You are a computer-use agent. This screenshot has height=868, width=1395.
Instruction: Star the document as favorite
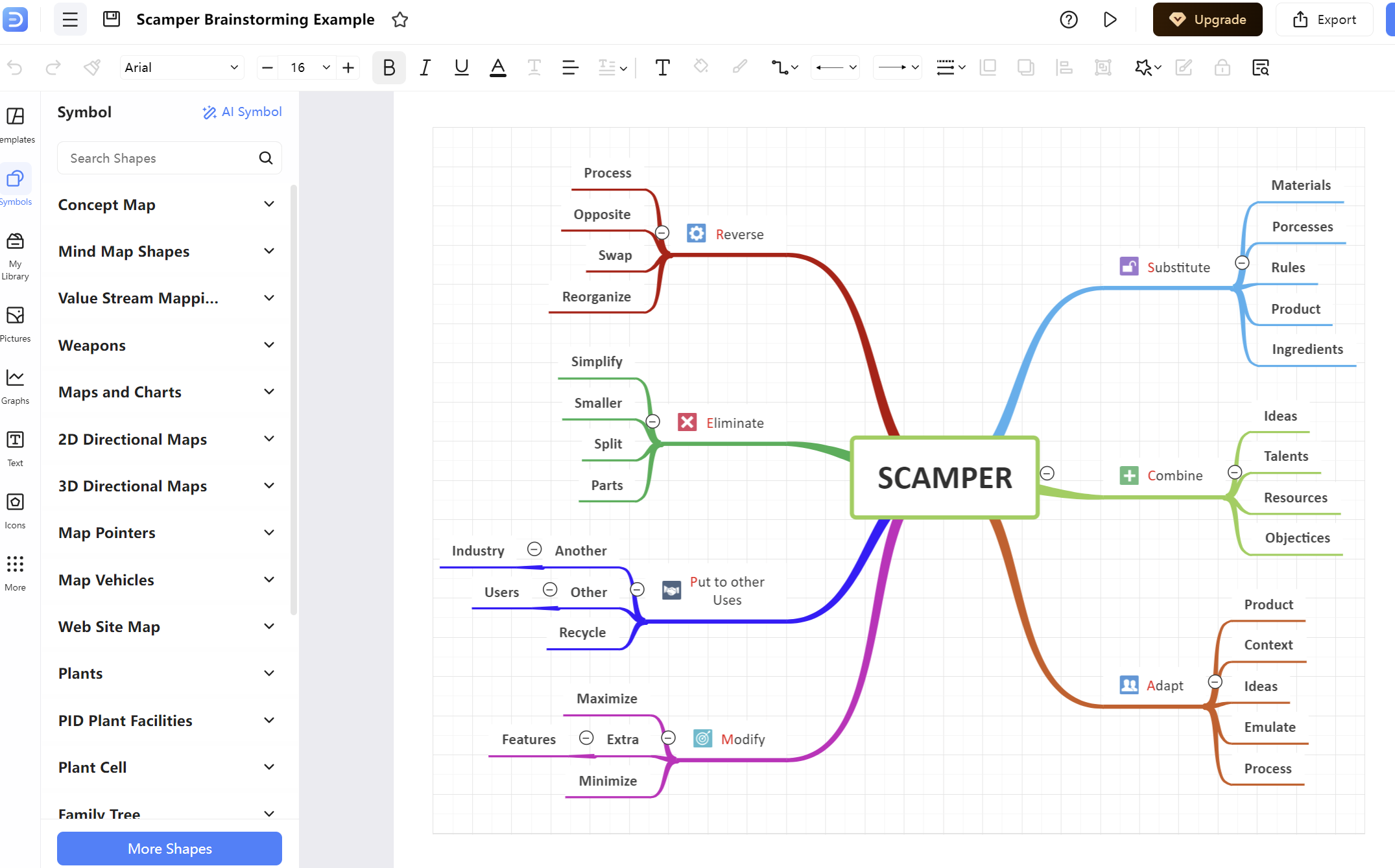tap(400, 19)
